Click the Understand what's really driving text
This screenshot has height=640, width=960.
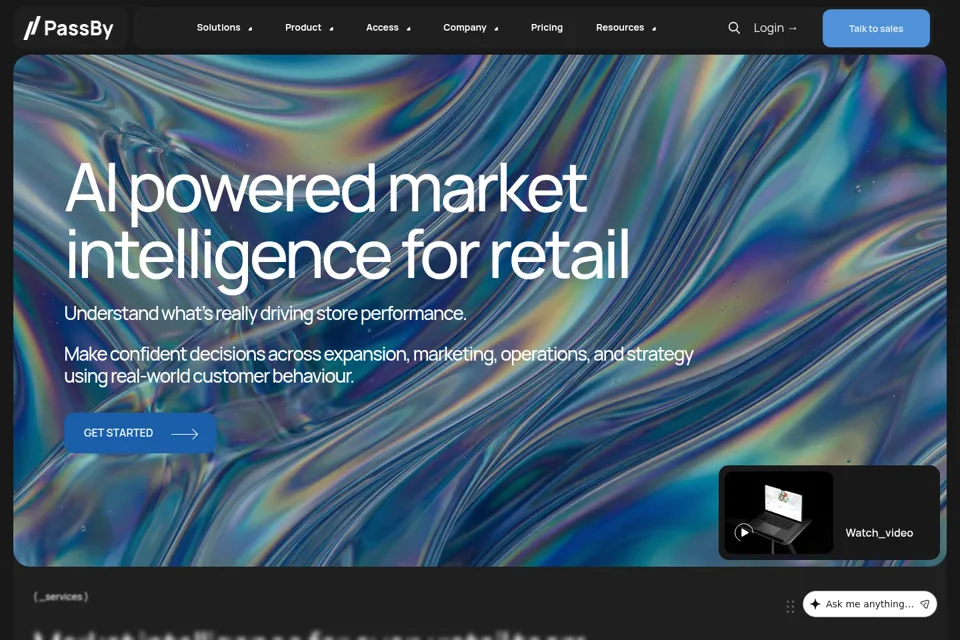(265, 314)
